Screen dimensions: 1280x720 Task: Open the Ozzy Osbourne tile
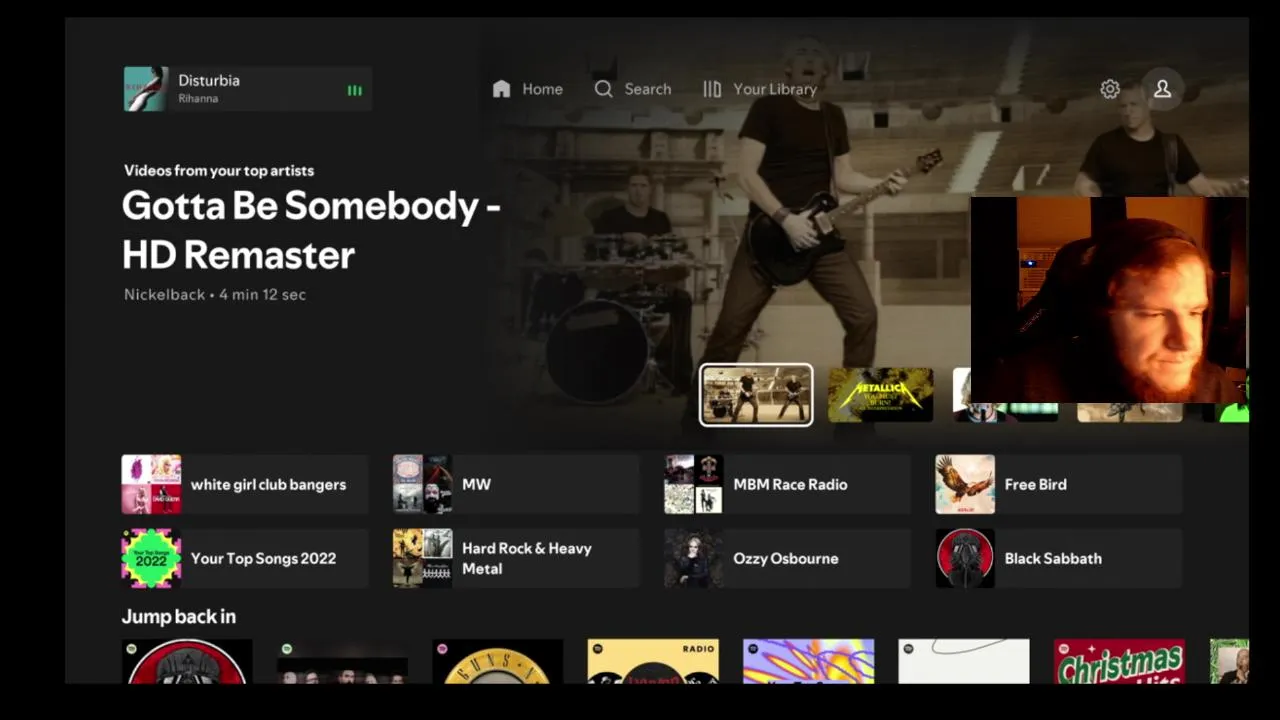(787, 558)
